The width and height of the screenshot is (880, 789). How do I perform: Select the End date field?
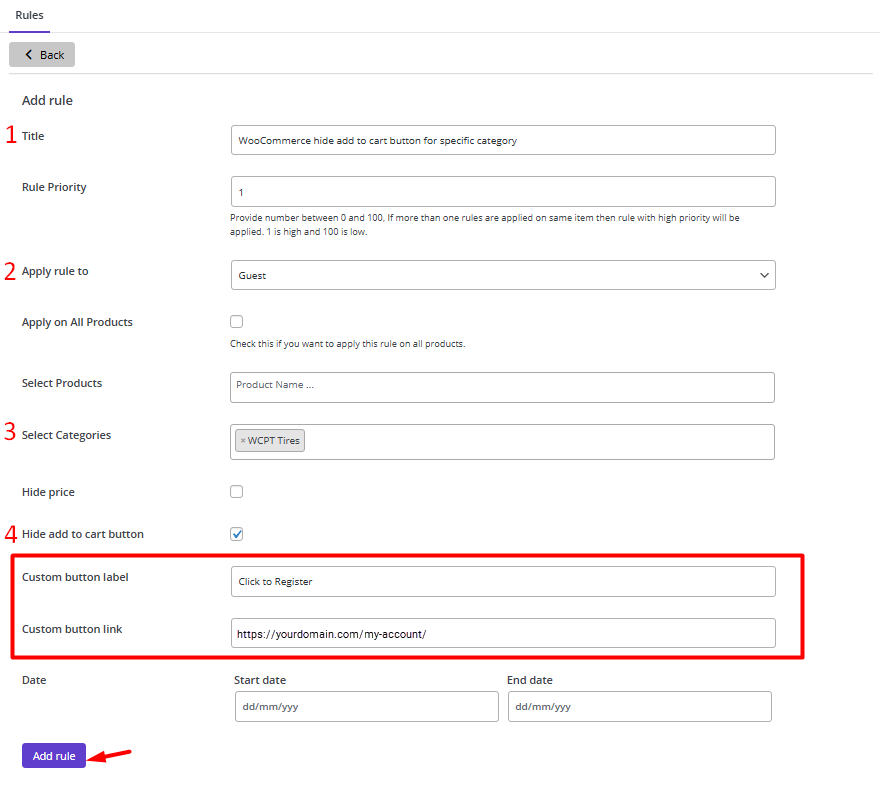click(640, 707)
